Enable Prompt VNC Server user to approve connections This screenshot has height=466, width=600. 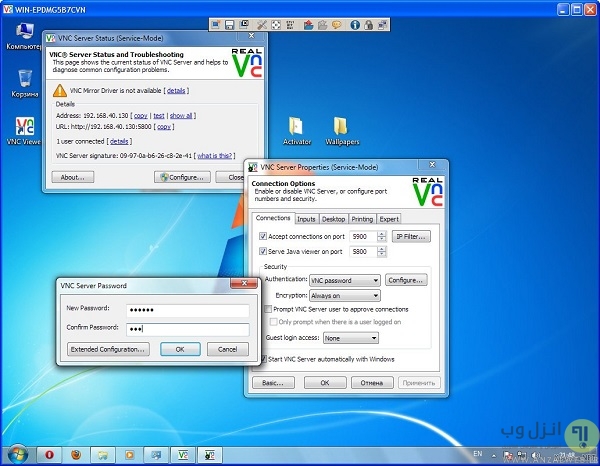click(x=268, y=309)
